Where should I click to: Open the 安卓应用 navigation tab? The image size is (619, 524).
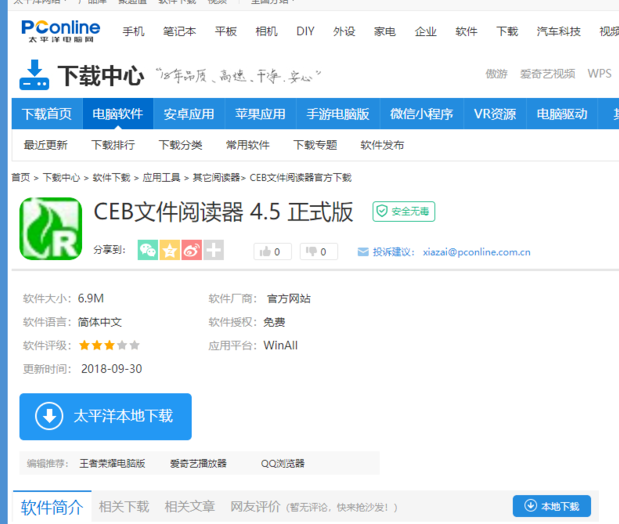188,113
